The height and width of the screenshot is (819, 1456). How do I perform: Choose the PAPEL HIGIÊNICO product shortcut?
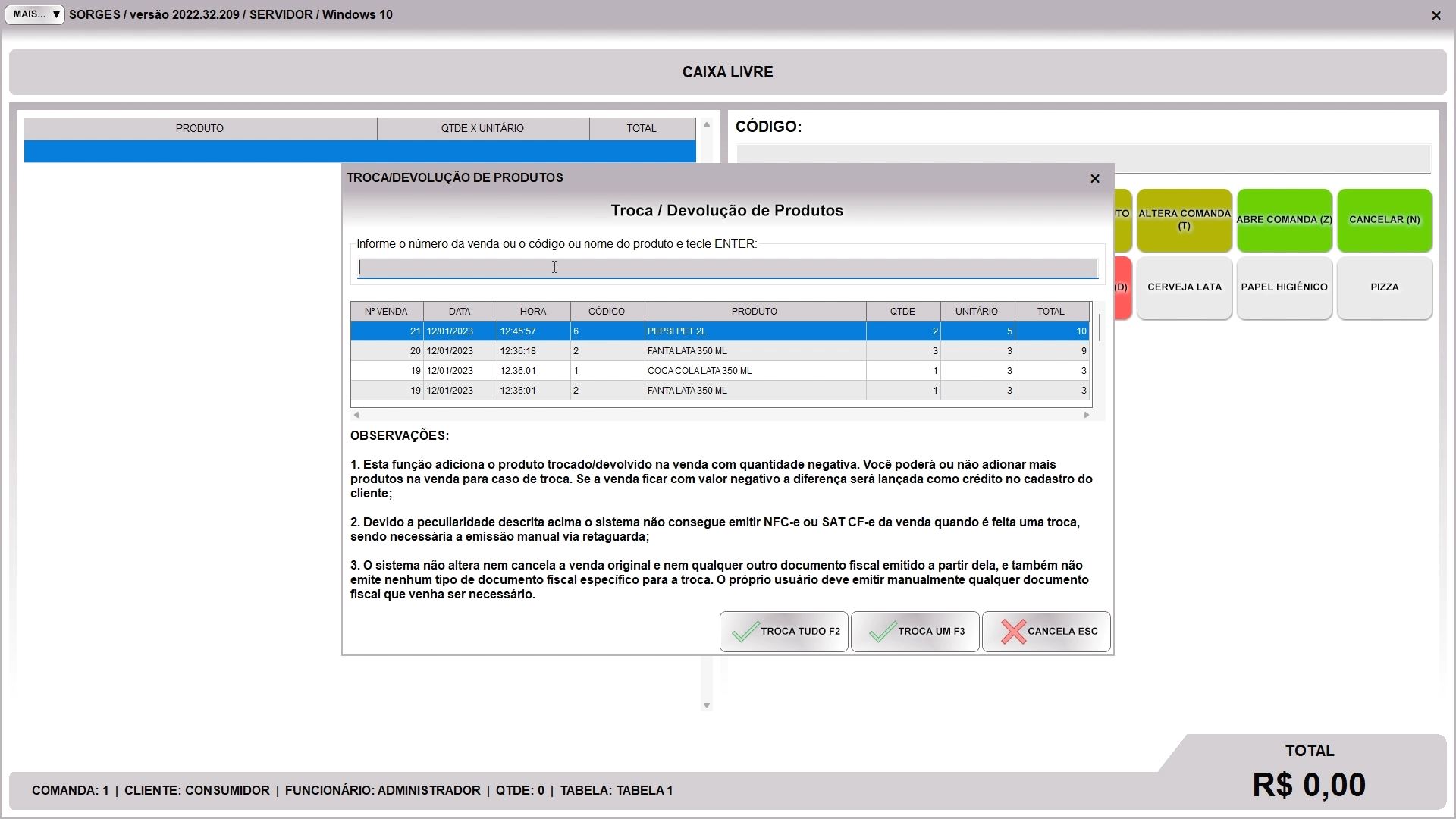pos(1284,287)
